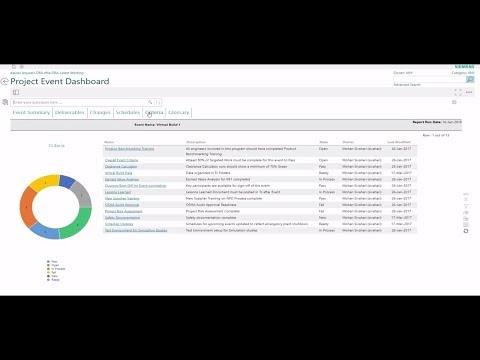The width and height of the screenshot is (480, 360).
Task: Open the Event Summary tab
Action: click(31, 112)
